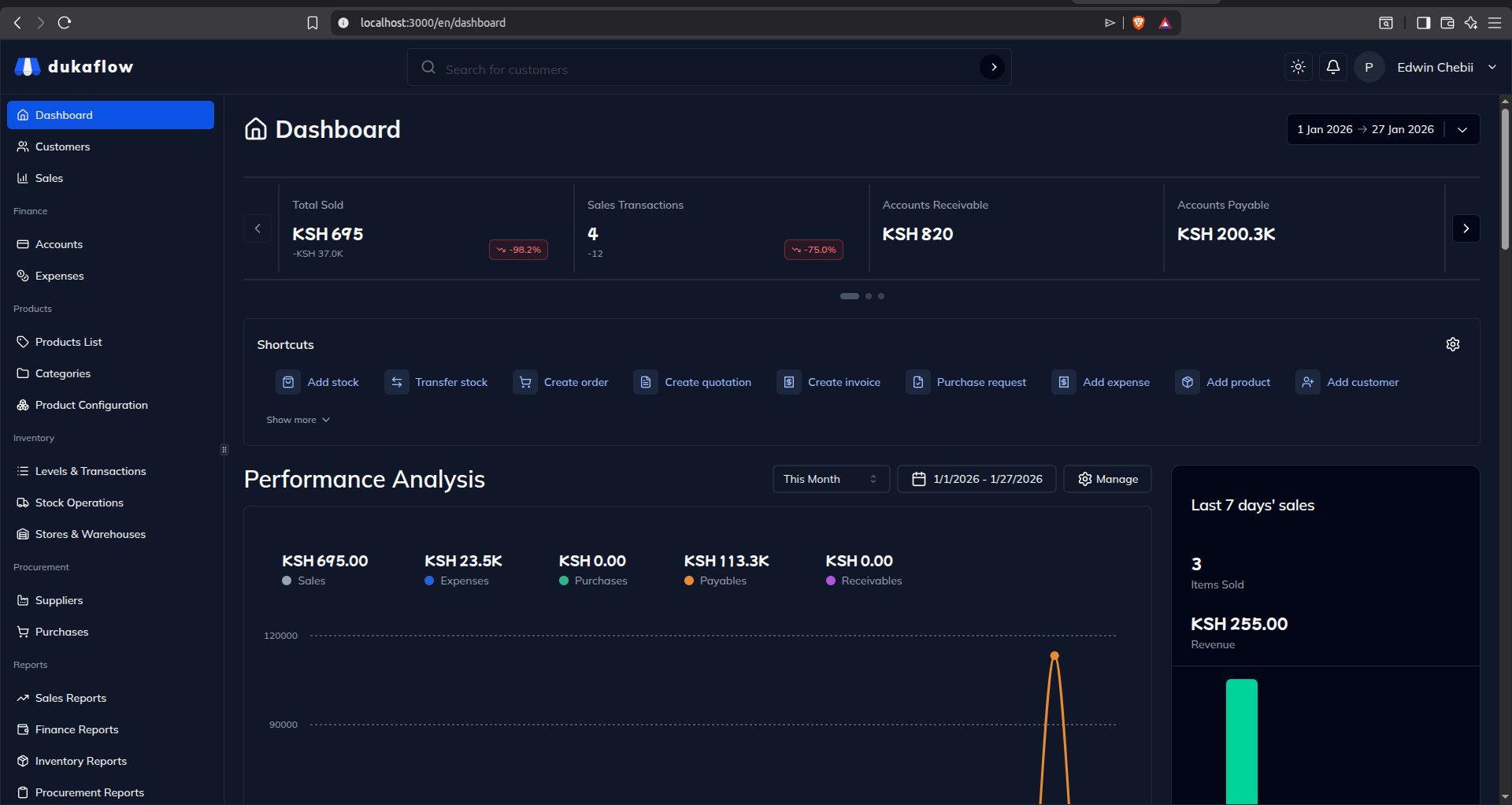
Task: Click the Finance Reports icon
Action: (23, 729)
